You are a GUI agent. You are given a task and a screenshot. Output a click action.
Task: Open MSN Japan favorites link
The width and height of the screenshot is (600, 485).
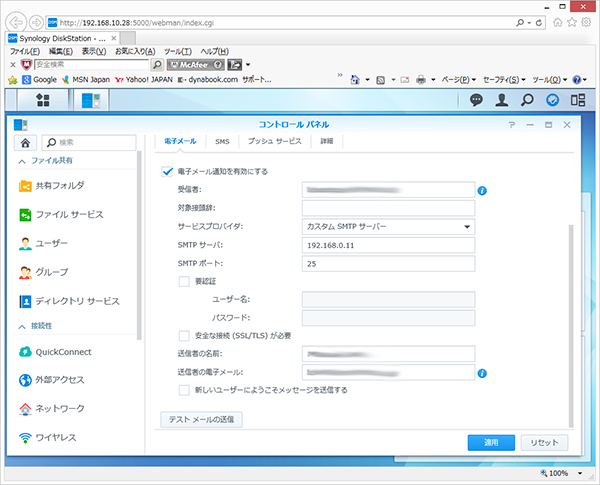[86, 80]
